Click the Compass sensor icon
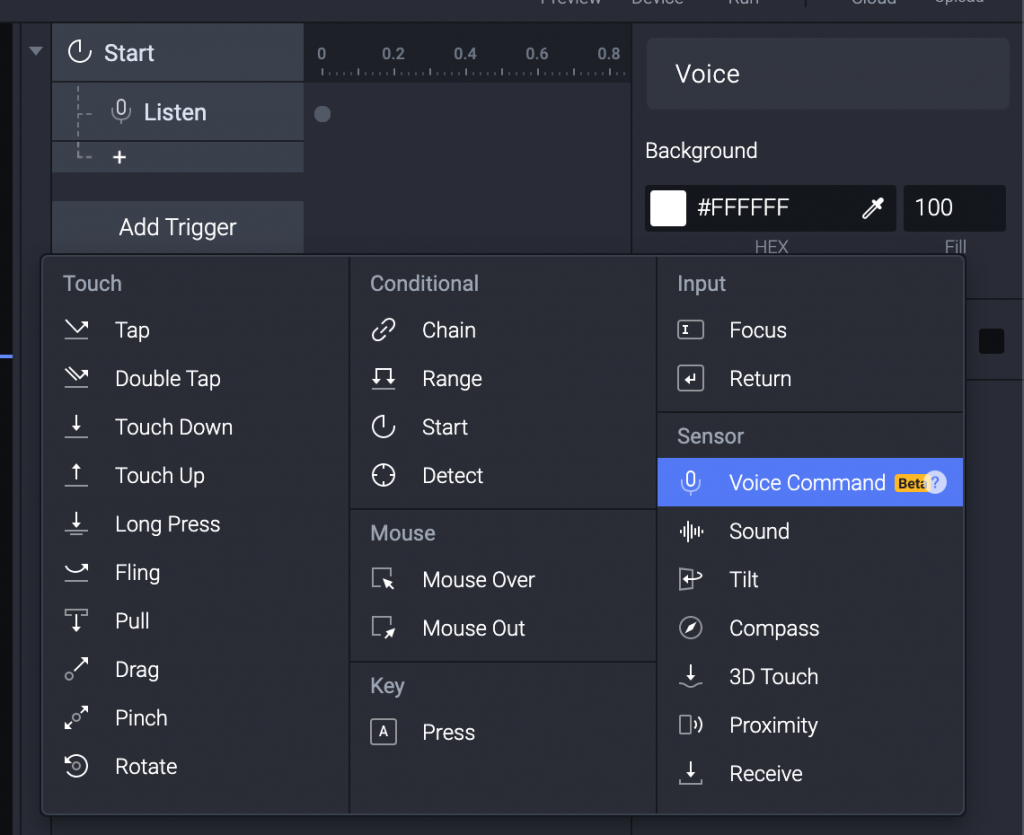 (690, 628)
